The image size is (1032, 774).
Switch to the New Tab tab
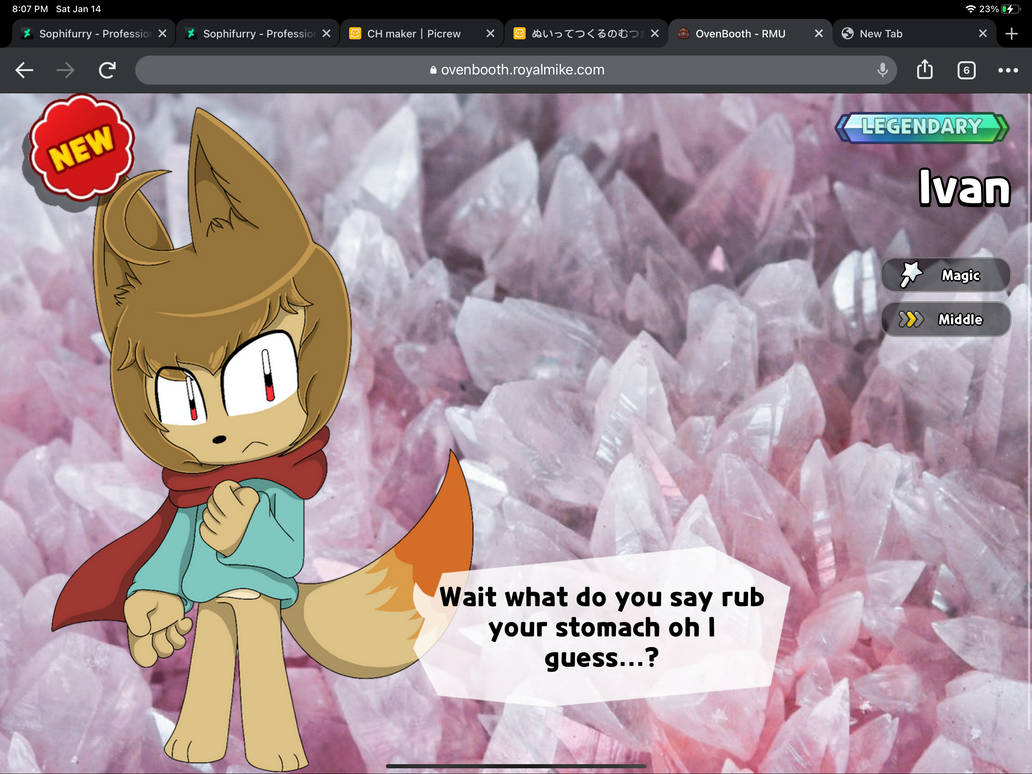pyautogui.click(x=915, y=34)
